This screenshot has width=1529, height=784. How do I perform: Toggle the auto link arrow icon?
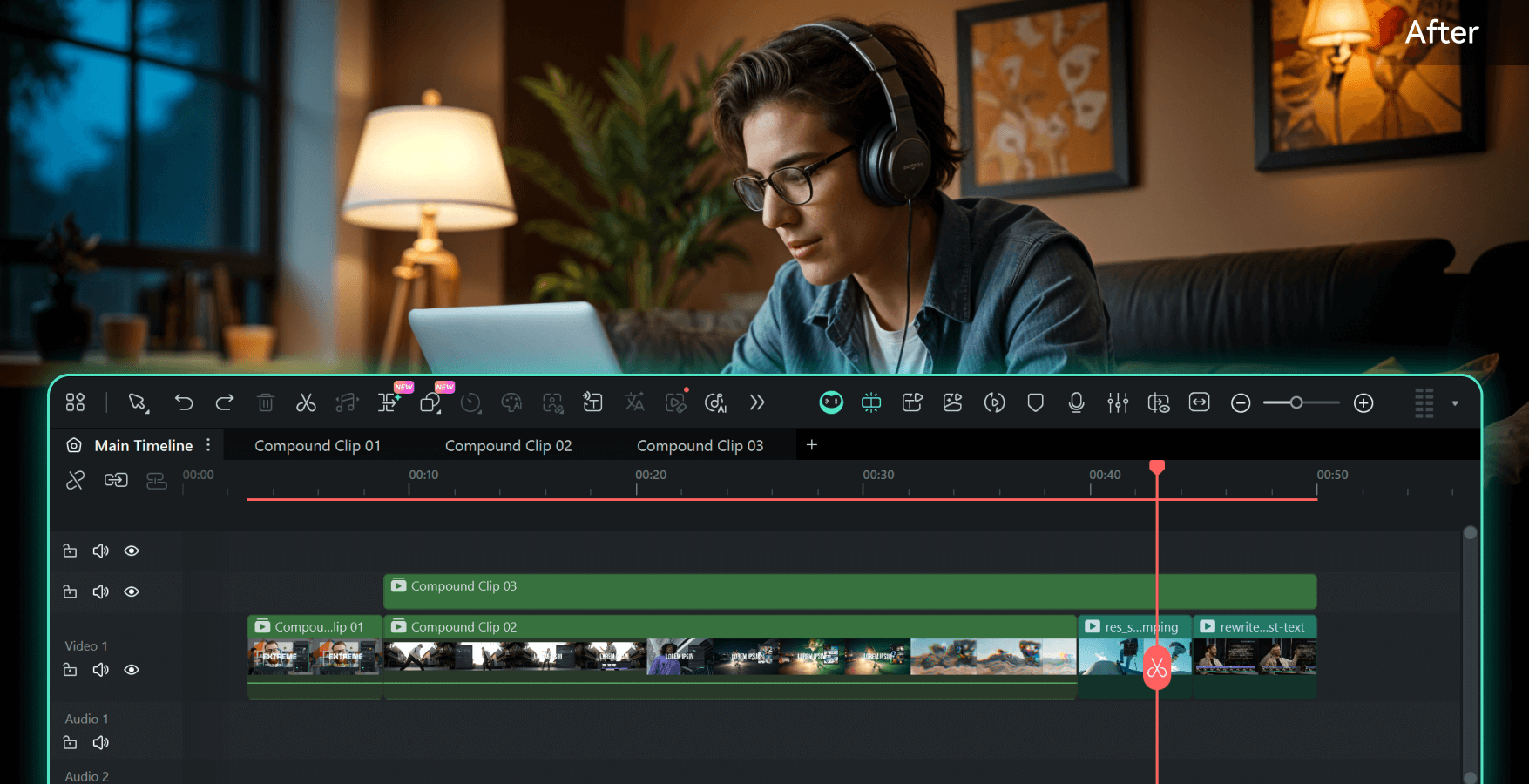pos(116,480)
